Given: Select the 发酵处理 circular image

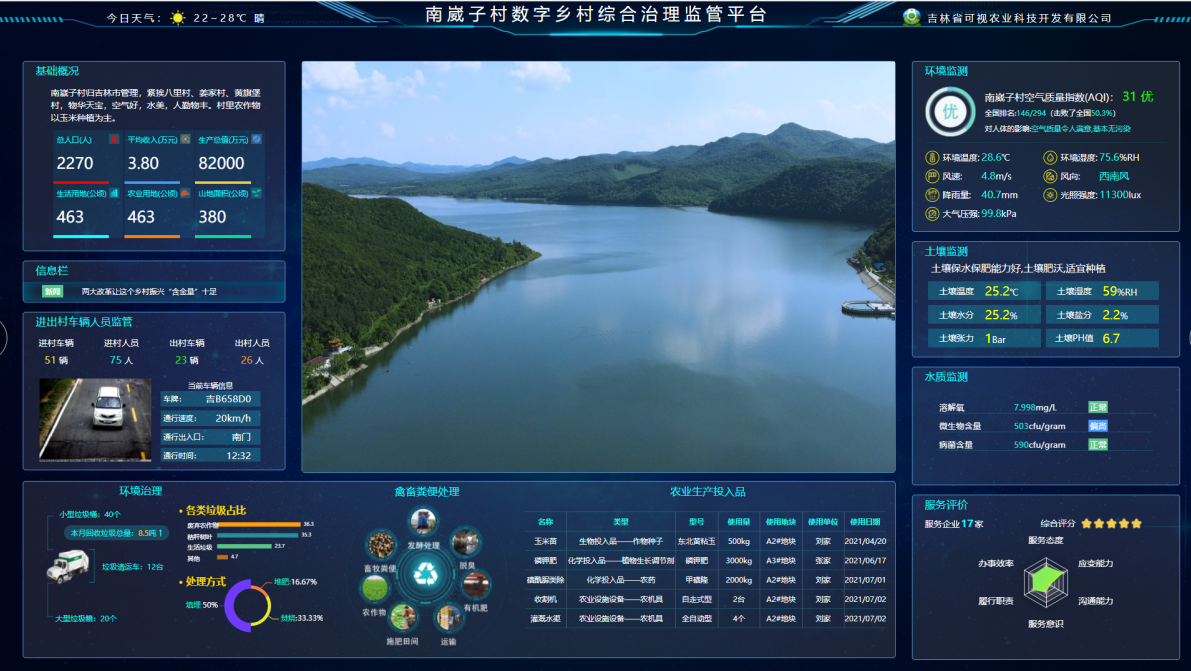Looking at the screenshot, I should 423,522.
